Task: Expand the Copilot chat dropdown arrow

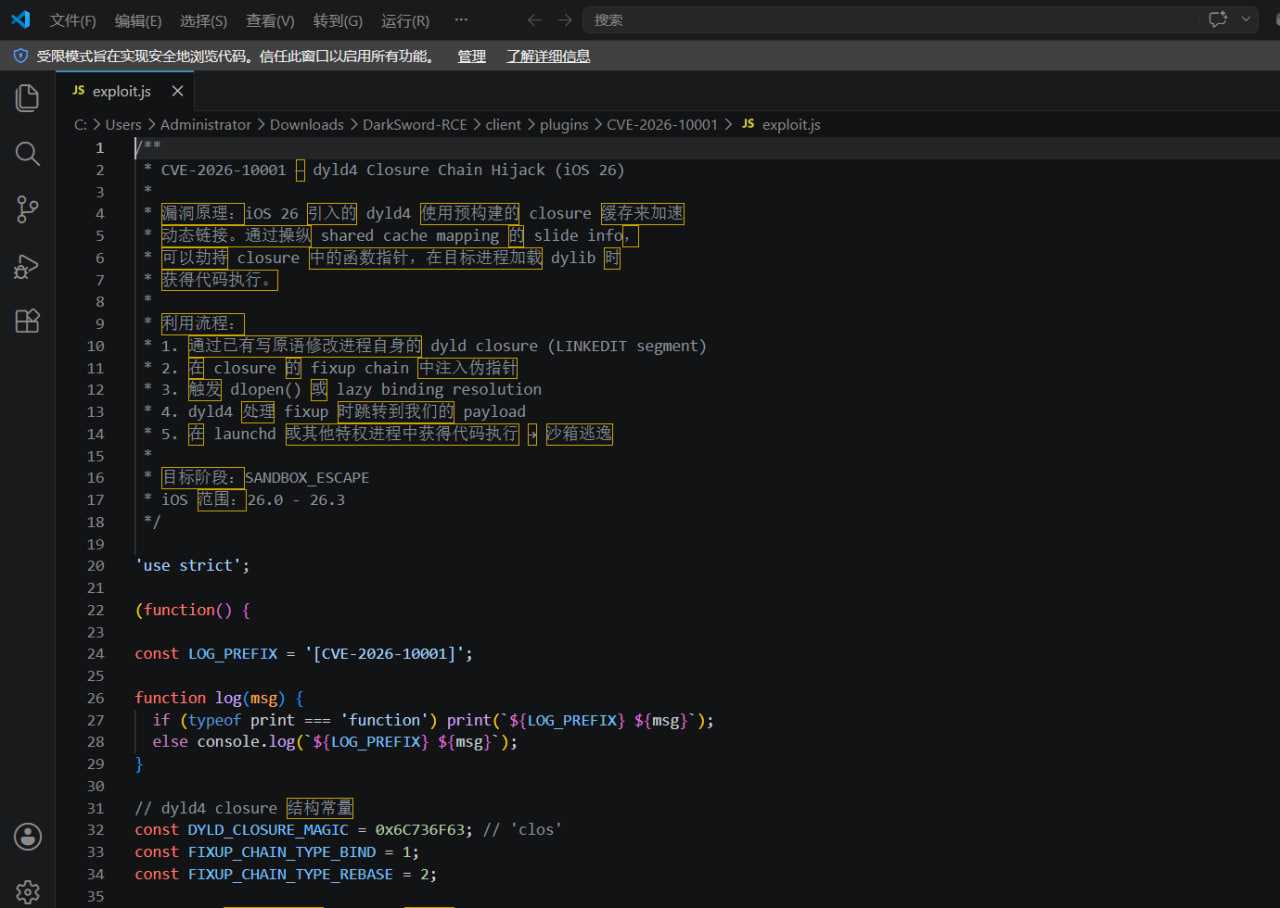Action: pyautogui.click(x=1246, y=19)
